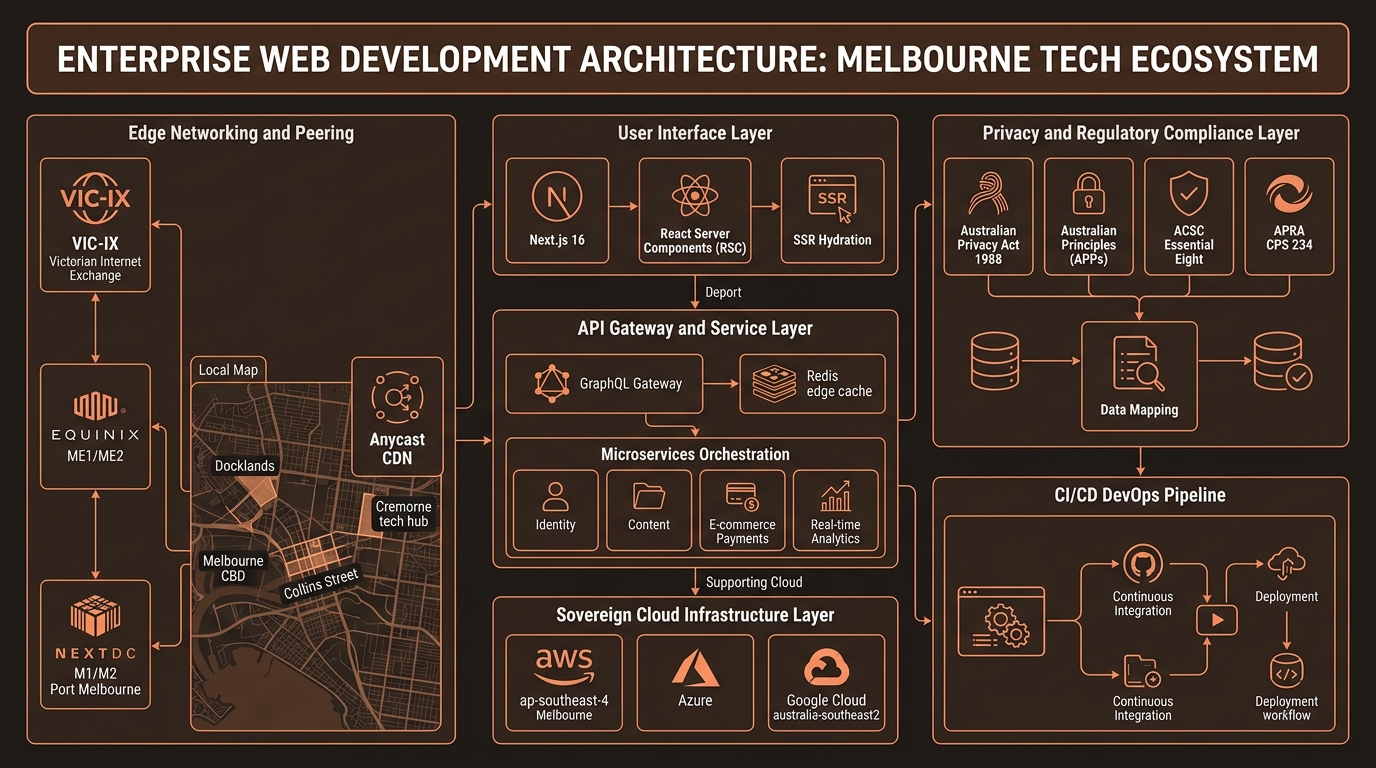Click the AWS logo icon
The height and width of the screenshot is (768, 1376).
coord(564,666)
